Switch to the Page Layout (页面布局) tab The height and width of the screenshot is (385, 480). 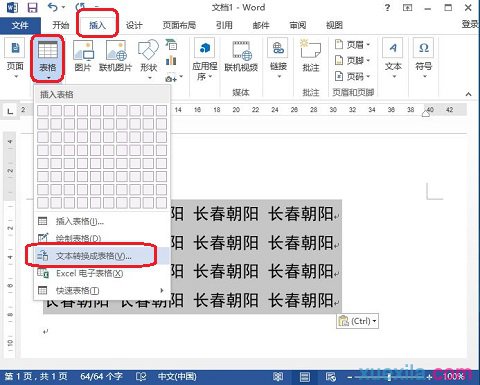coord(179,25)
